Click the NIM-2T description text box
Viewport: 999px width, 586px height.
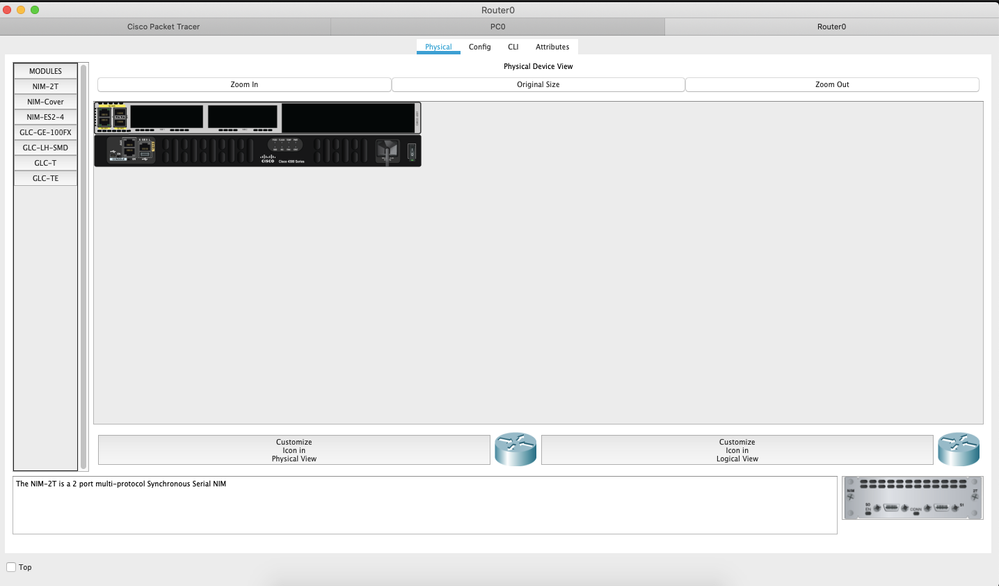point(425,505)
